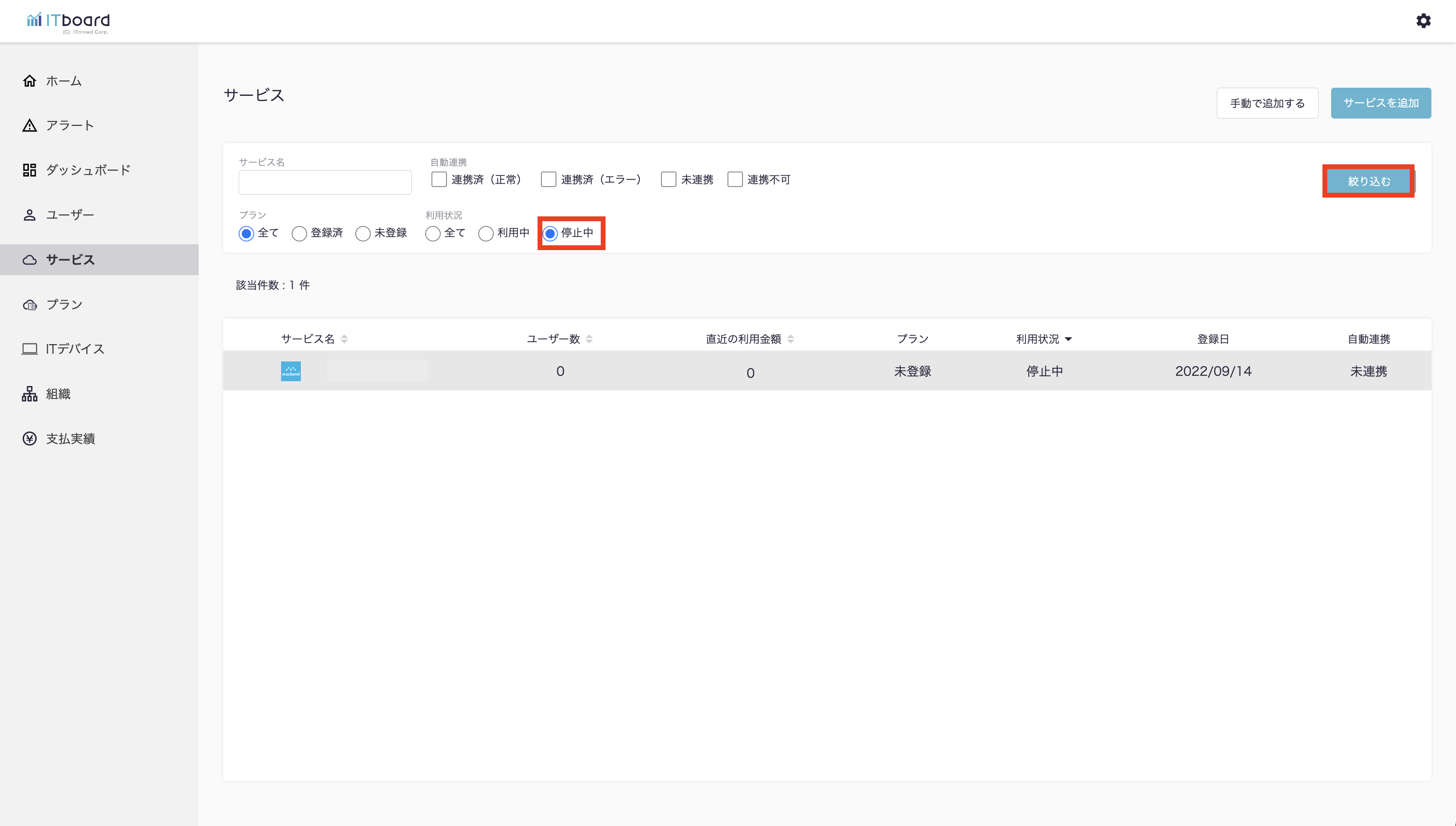The width and height of the screenshot is (1456, 826).
Task: Click the home icon in sidebar
Action: (x=29, y=81)
